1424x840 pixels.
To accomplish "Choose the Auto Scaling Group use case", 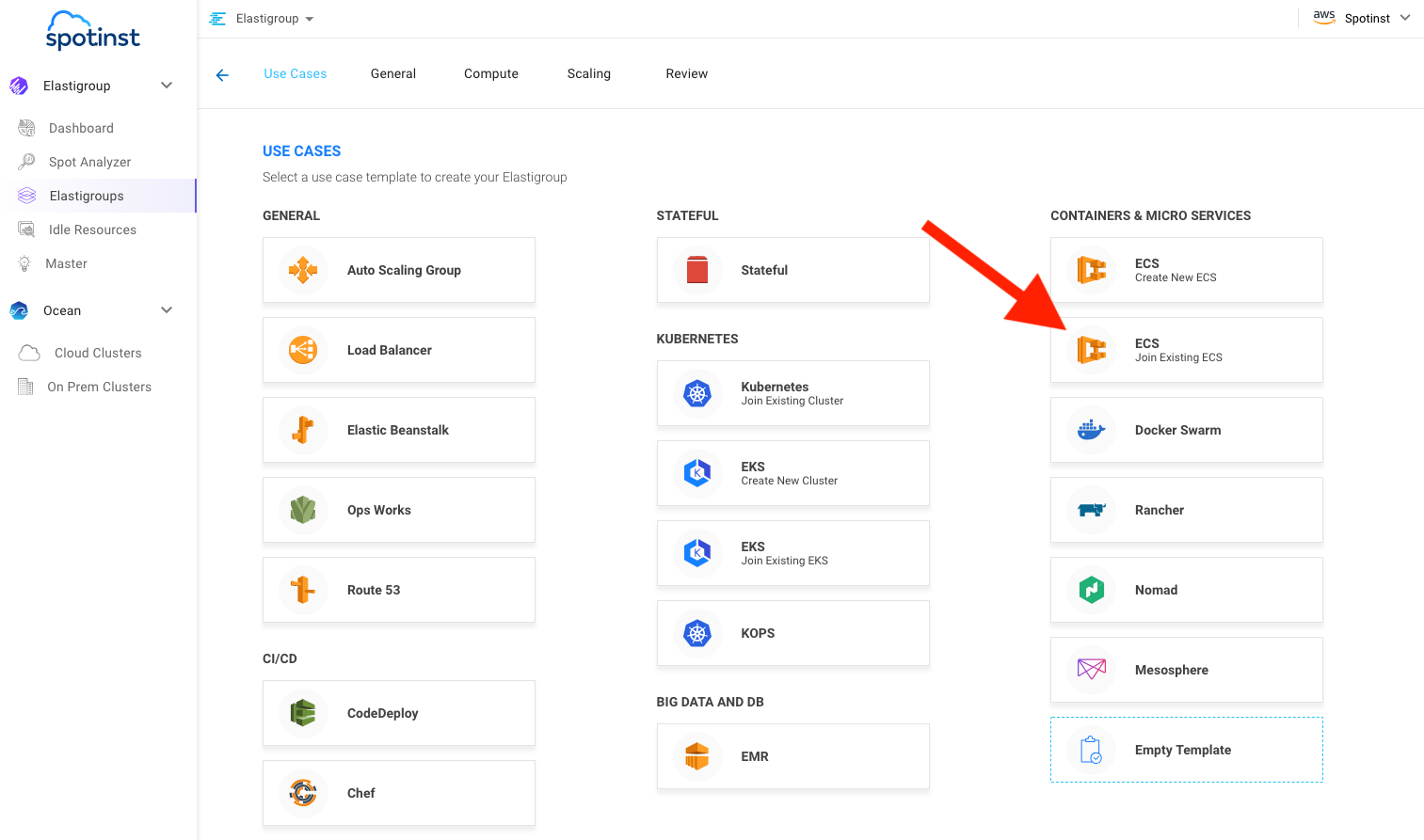I will point(398,270).
